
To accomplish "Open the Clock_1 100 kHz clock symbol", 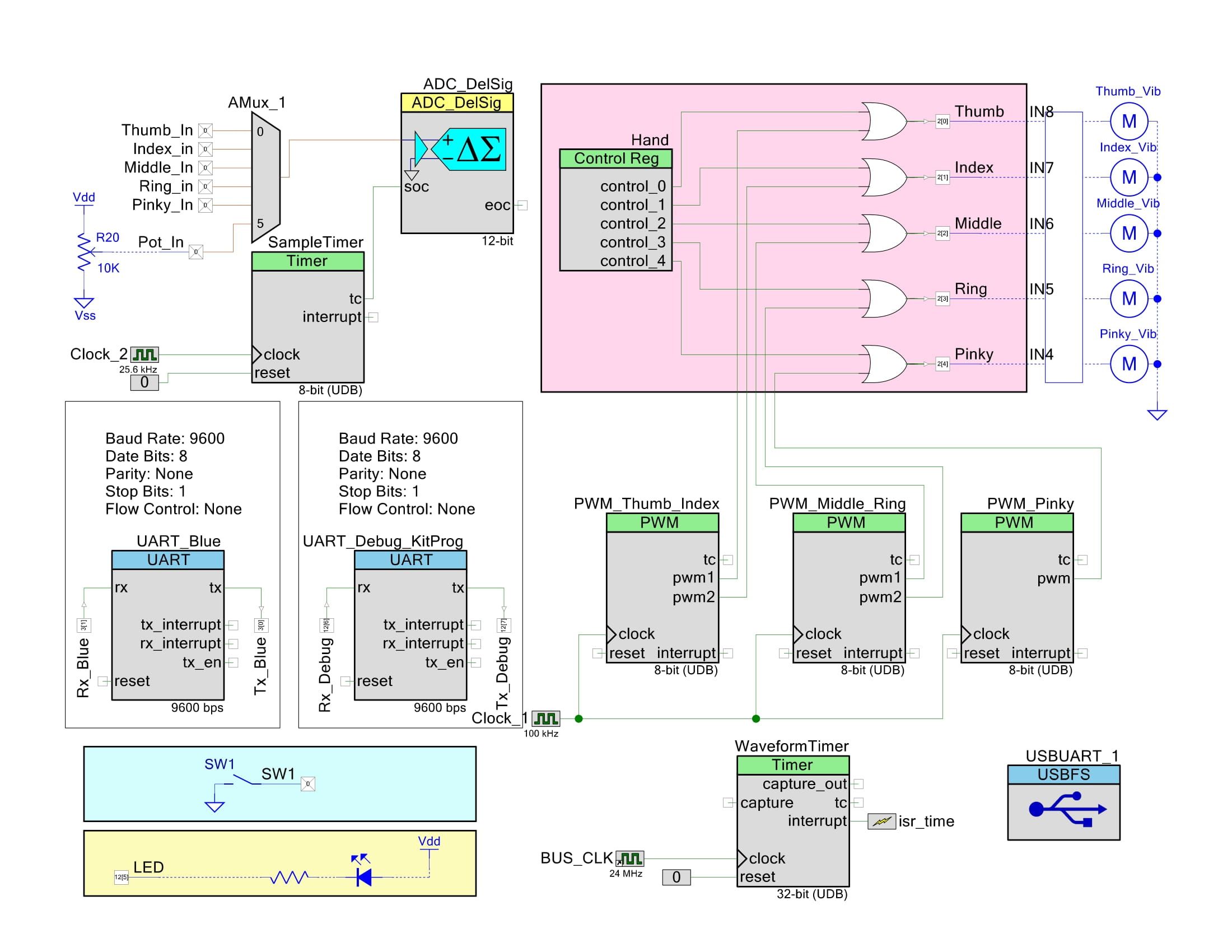I will tap(546, 718).
